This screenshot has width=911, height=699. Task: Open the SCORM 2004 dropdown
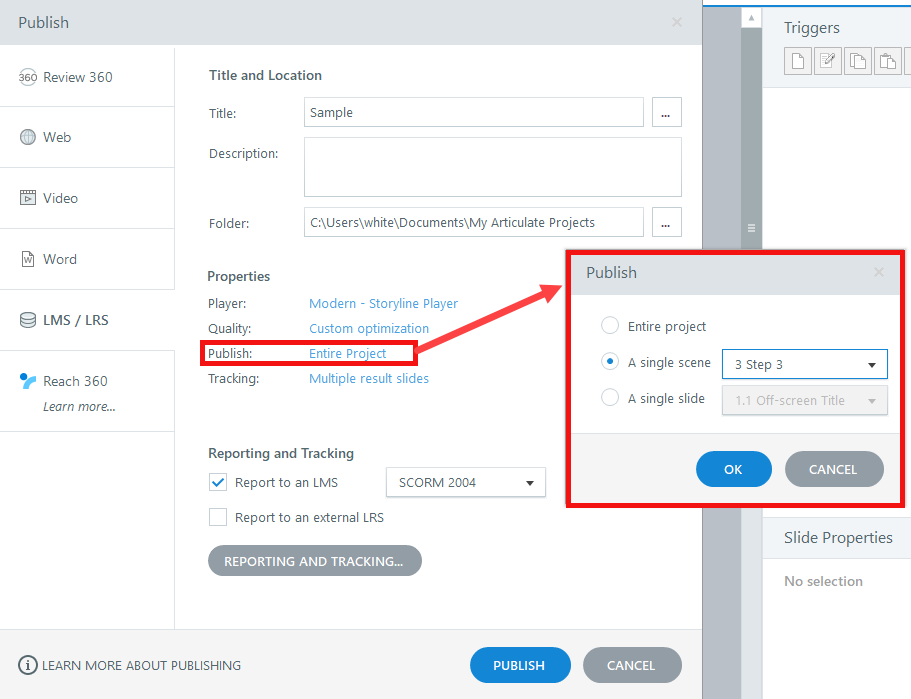[466, 482]
